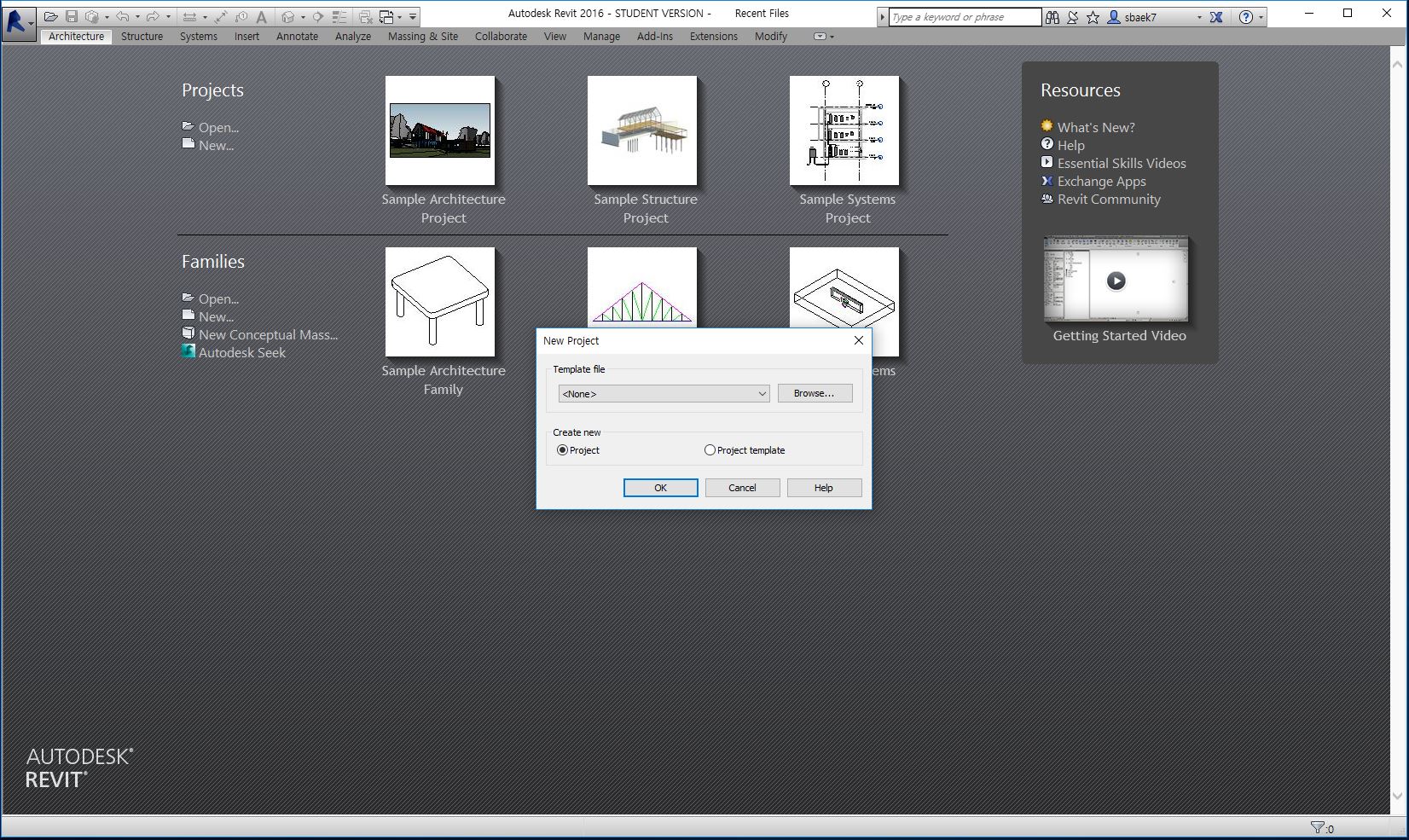Expand the Help menu dropdown arrow

[1261, 17]
